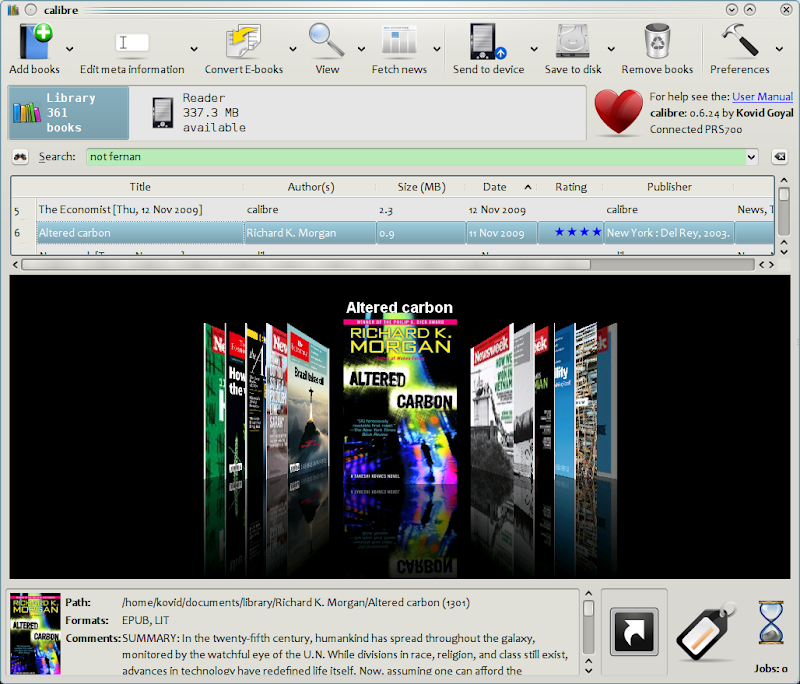Sort by Author(s) column header

pyautogui.click(x=310, y=187)
